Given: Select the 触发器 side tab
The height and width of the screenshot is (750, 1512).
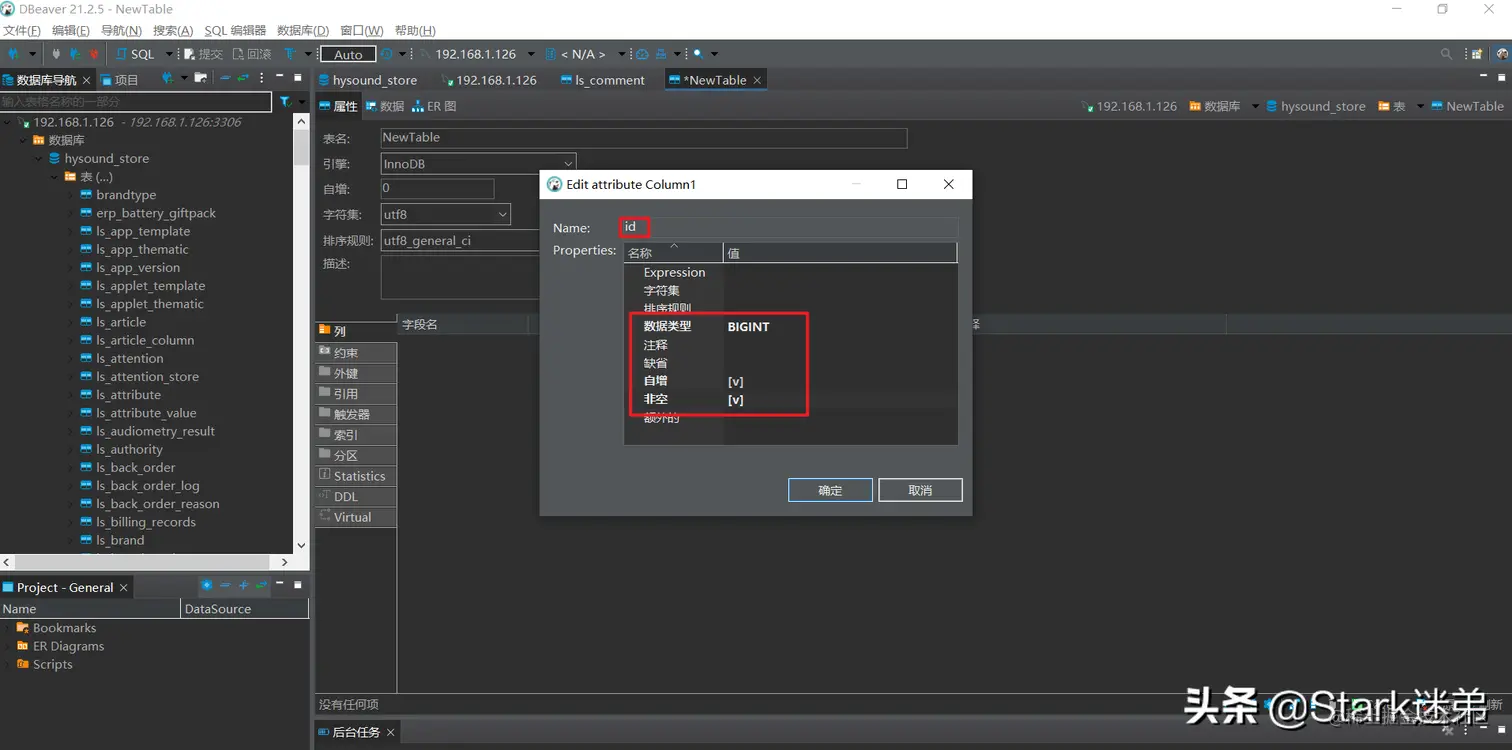Looking at the screenshot, I should click(356, 414).
